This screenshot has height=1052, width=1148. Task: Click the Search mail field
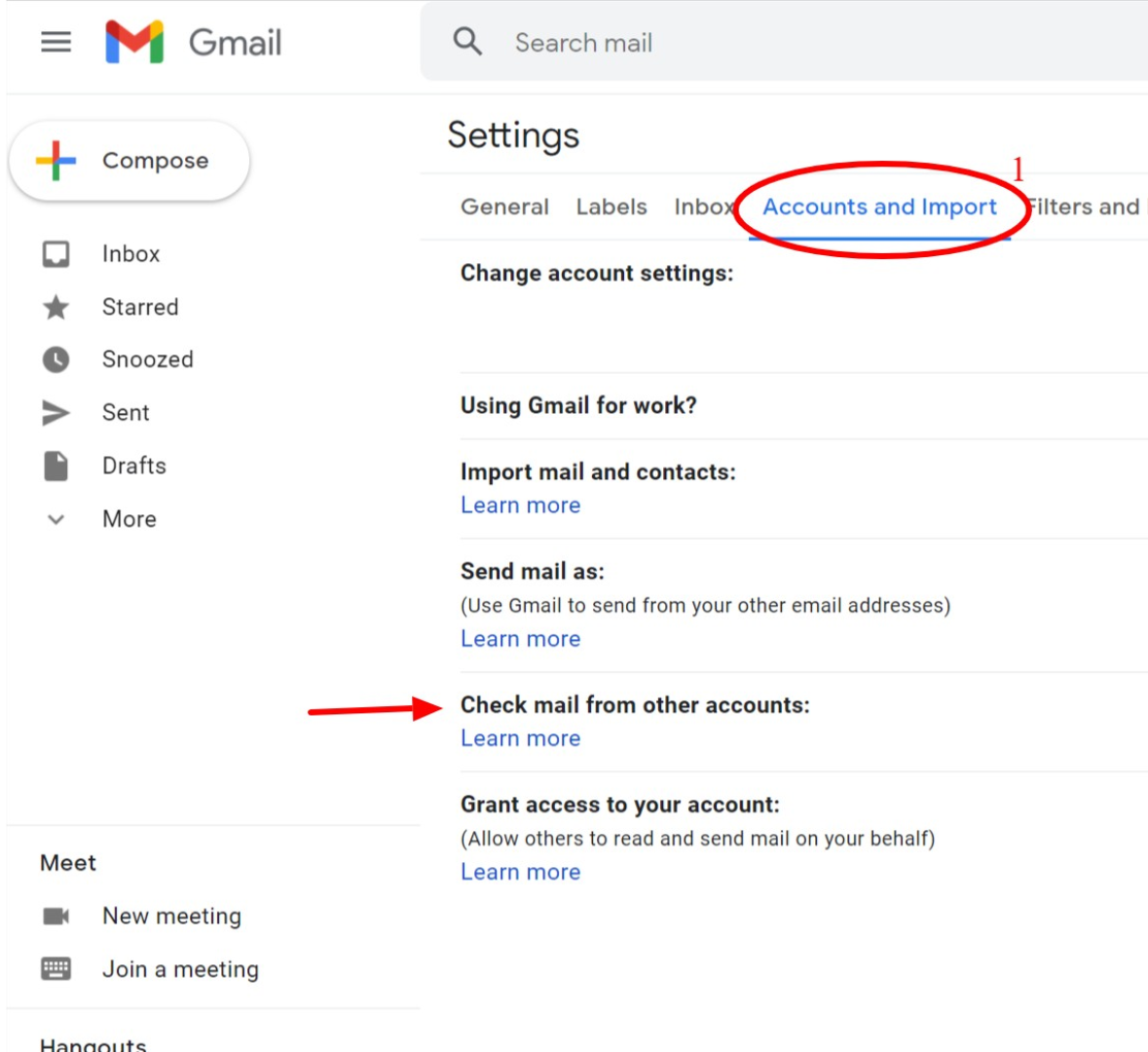(784, 42)
